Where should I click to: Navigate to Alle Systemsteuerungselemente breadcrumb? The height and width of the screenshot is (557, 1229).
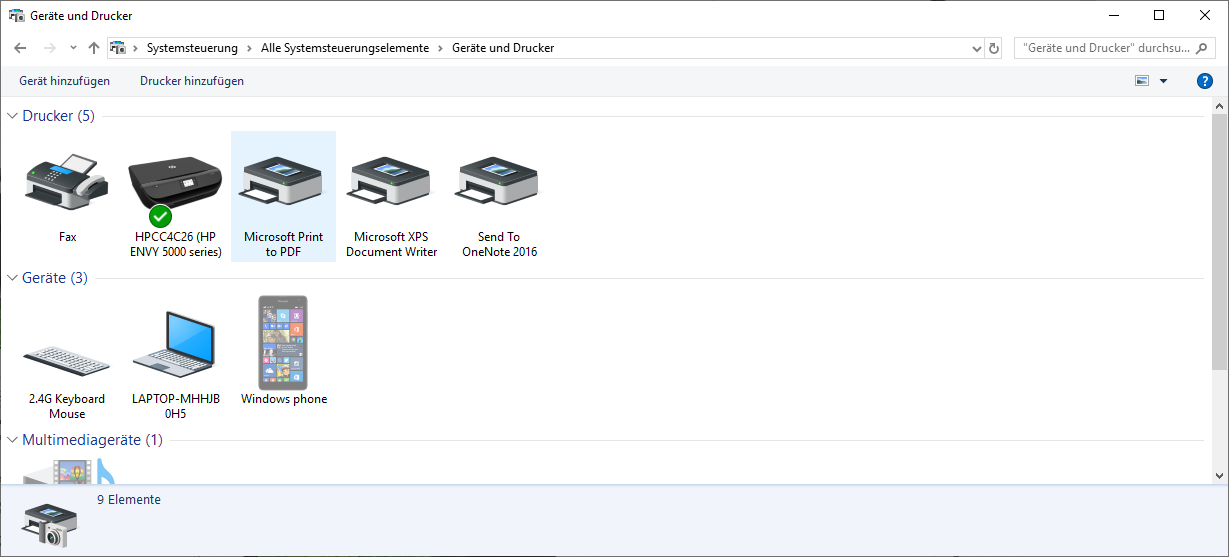pyautogui.click(x=345, y=48)
